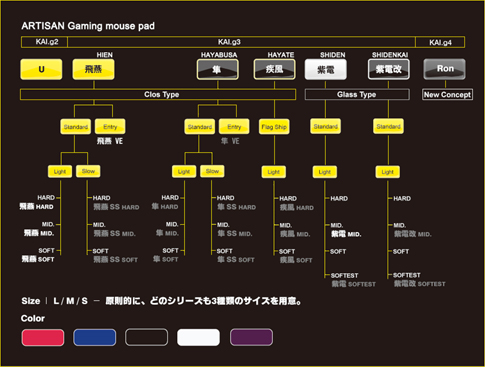Click the Glass Type category bar
This screenshot has height=367, width=485.
click(357, 94)
